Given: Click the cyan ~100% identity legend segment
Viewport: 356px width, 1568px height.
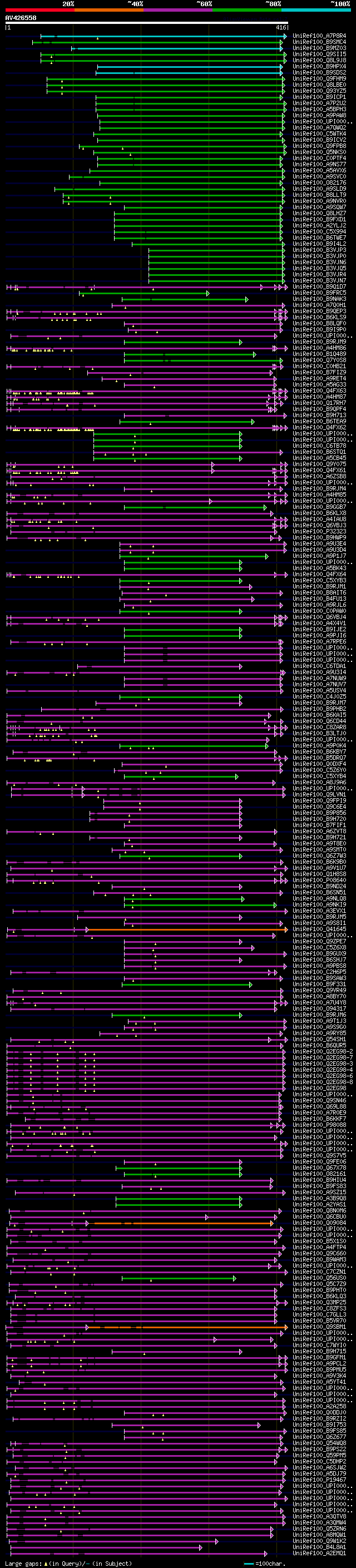Looking at the screenshot, I should coord(316,10).
